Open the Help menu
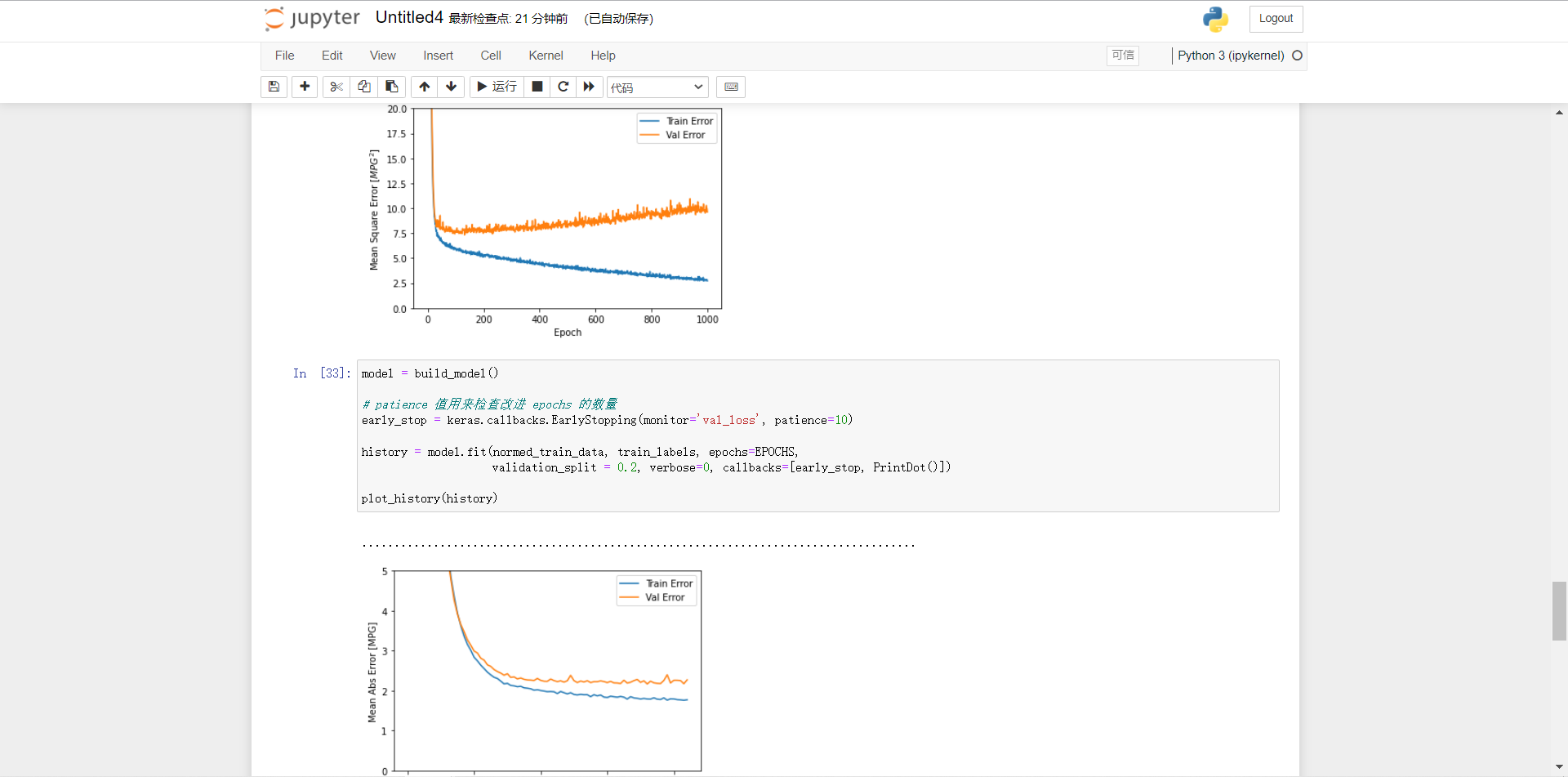This screenshot has width=1568, height=777. [604, 56]
